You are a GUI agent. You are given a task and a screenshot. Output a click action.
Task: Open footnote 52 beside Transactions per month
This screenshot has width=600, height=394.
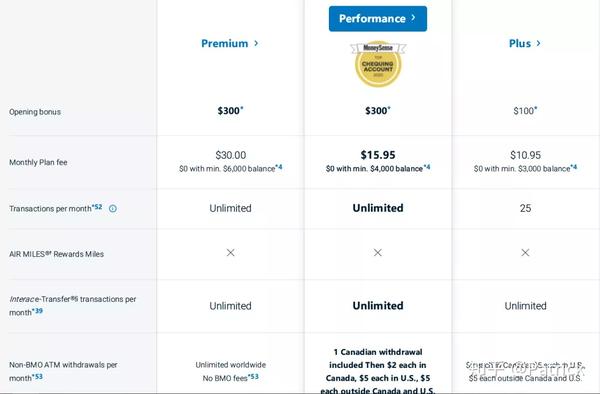pyautogui.click(x=97, y=207)
